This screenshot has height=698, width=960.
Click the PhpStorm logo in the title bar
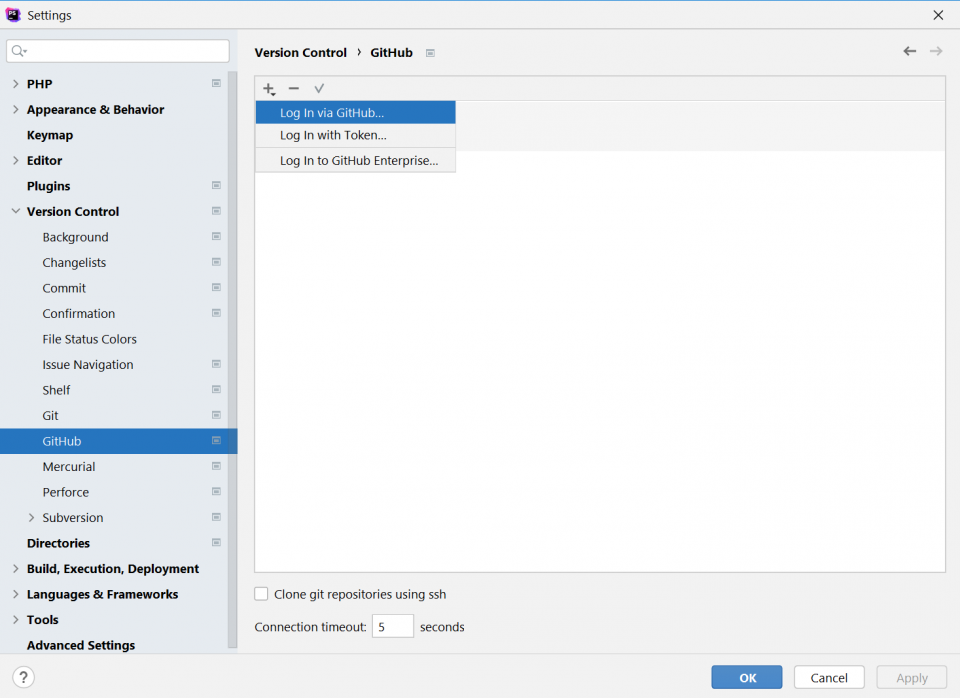click(x=13, y=15)
